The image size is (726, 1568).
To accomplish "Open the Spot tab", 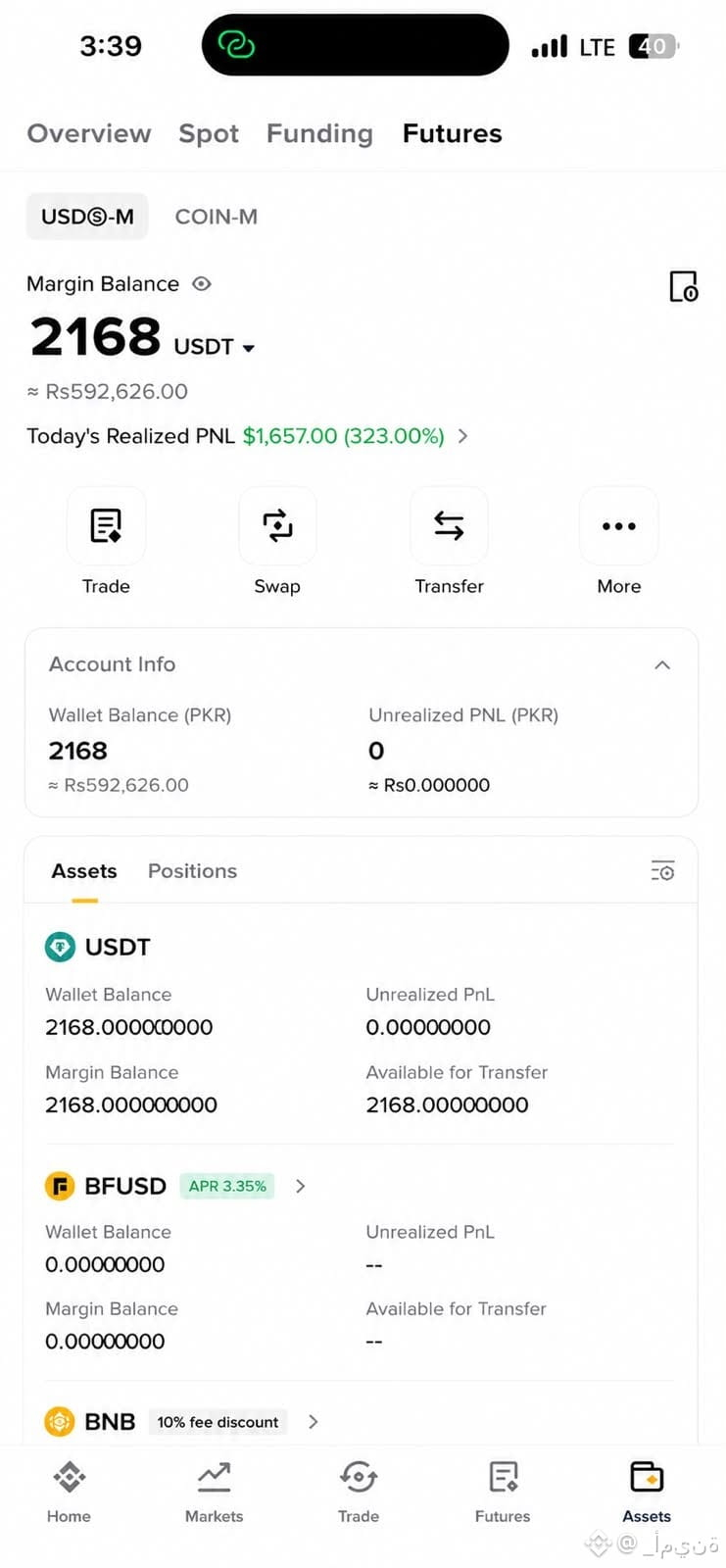I will (209, 133).
